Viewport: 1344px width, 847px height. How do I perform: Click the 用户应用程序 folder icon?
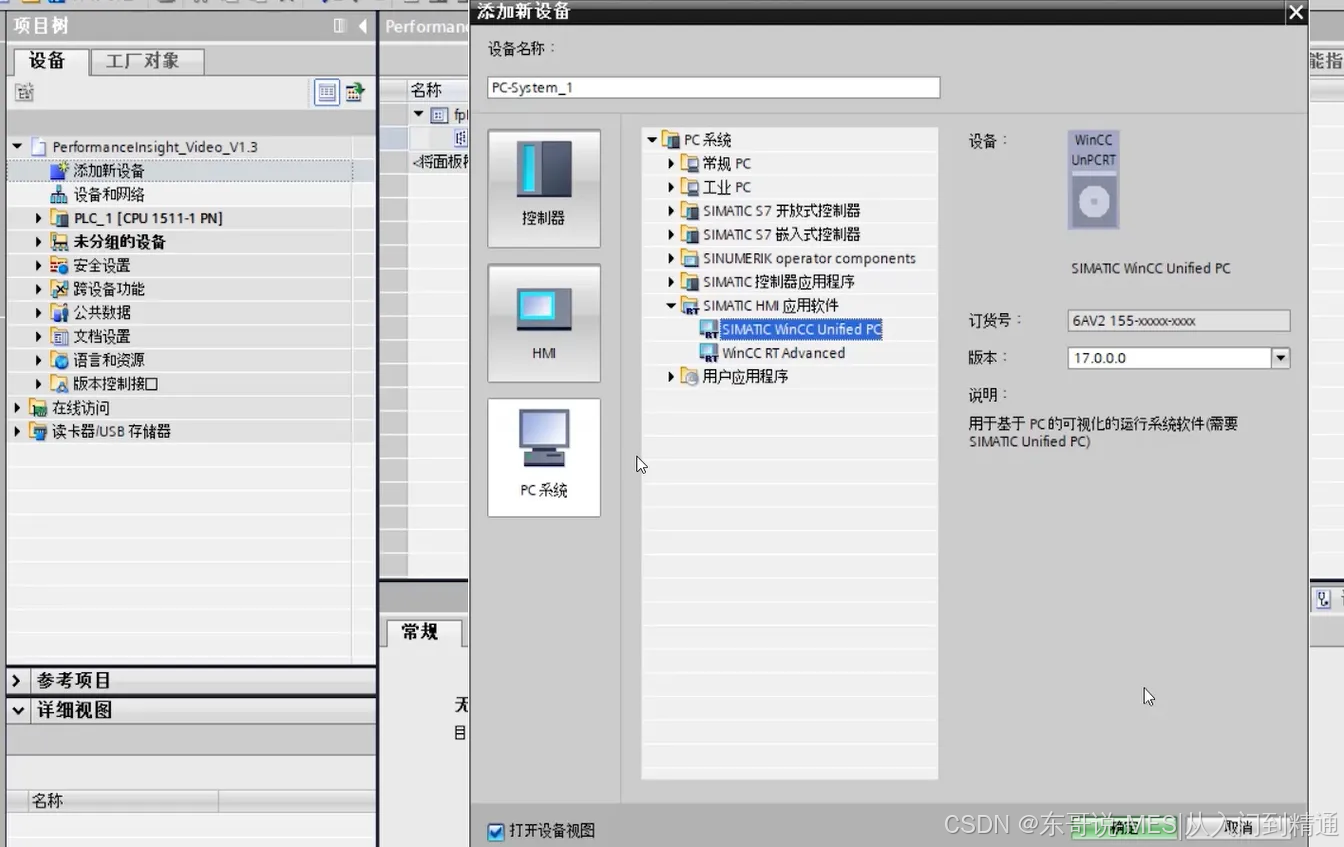(x=690, y=377)
